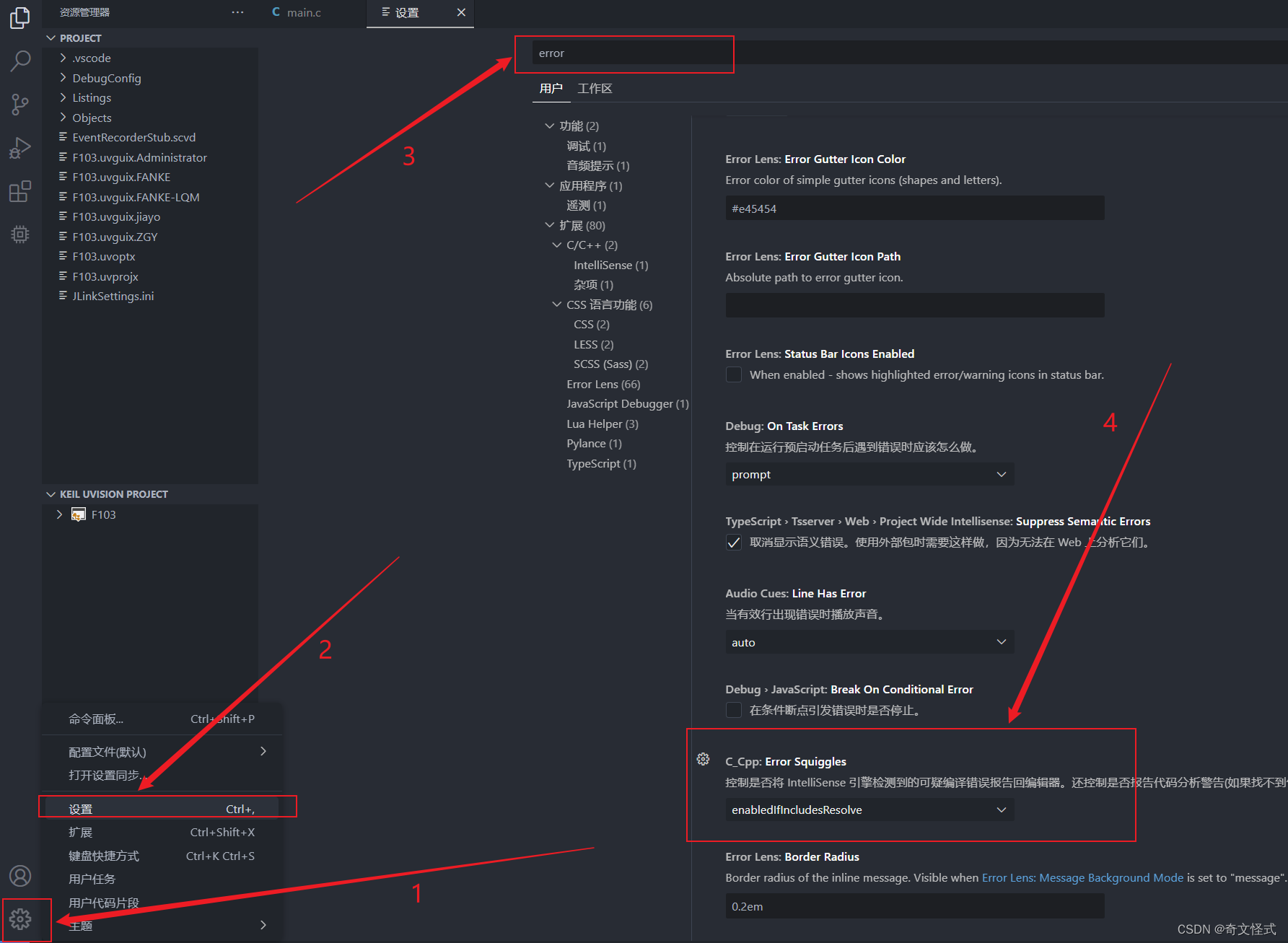This screenshot has height=943, width=1288.
Task: Collapse CSS 语言功能 (6) group
Action: 557,304
